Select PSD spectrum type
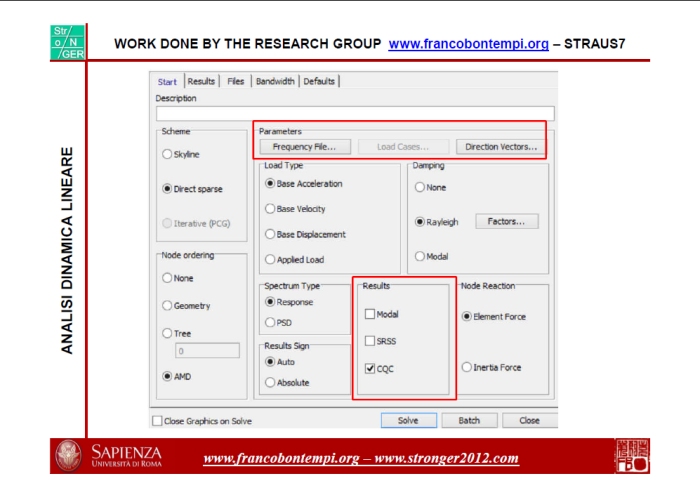Image resolution: width=700 pixels, height=495 pixels. (x=270, y=323)
